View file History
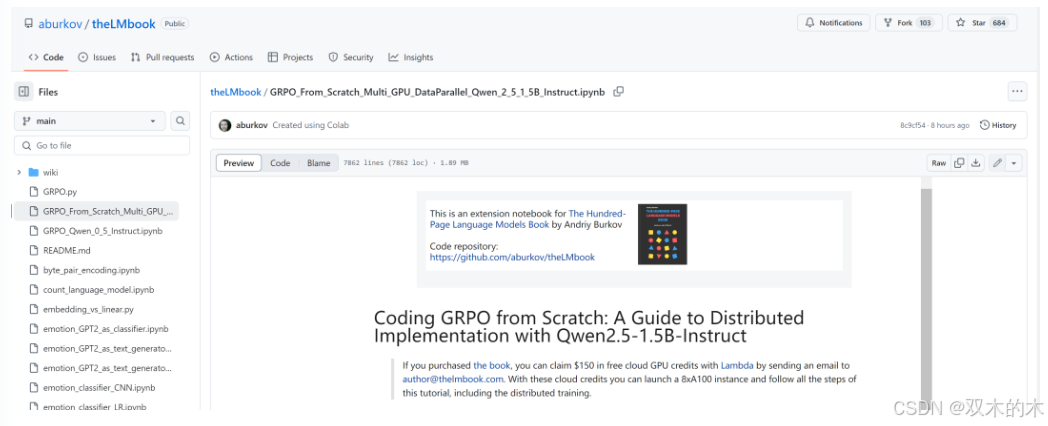Image resolution: width=1048 pixels, height=426 pixels. [998, 125]
